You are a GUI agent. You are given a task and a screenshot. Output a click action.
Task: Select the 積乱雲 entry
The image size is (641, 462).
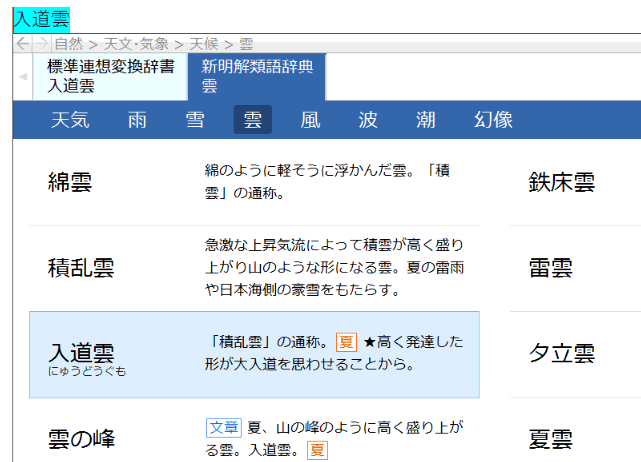point(254,268)
